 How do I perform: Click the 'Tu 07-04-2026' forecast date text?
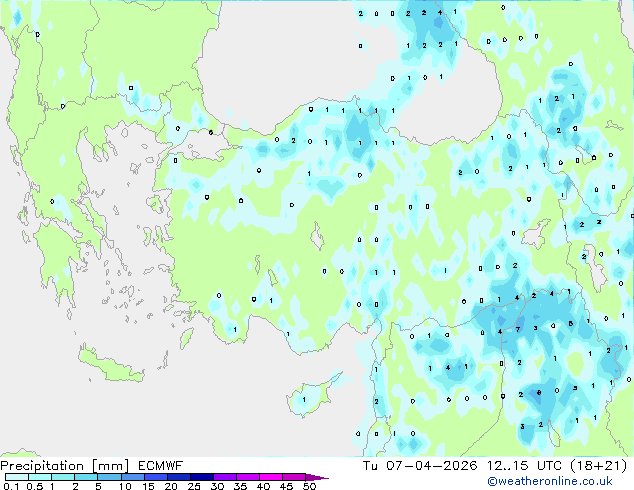(x=420, y=466)
